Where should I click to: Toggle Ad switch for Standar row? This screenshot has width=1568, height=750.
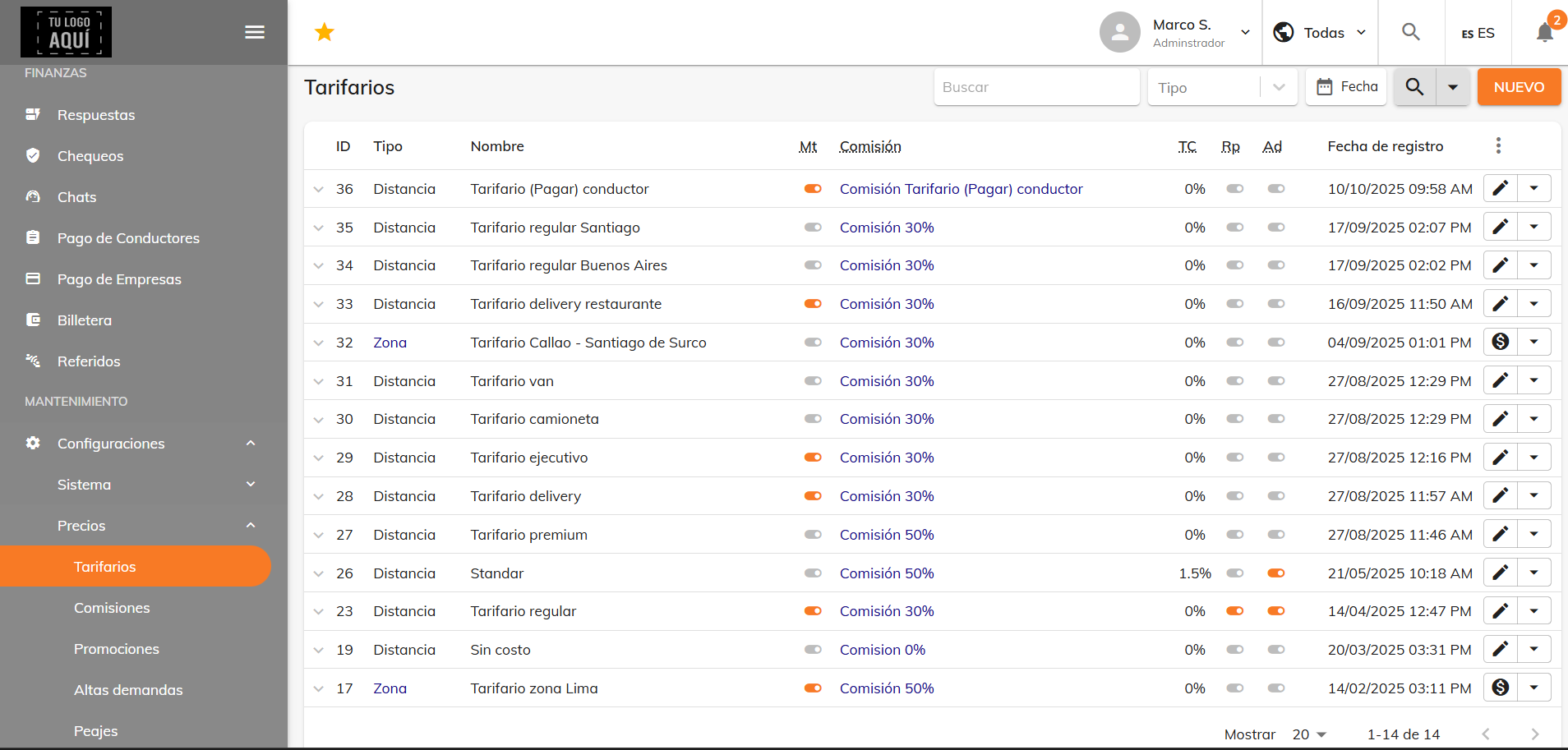click(x=1275, y=573)
